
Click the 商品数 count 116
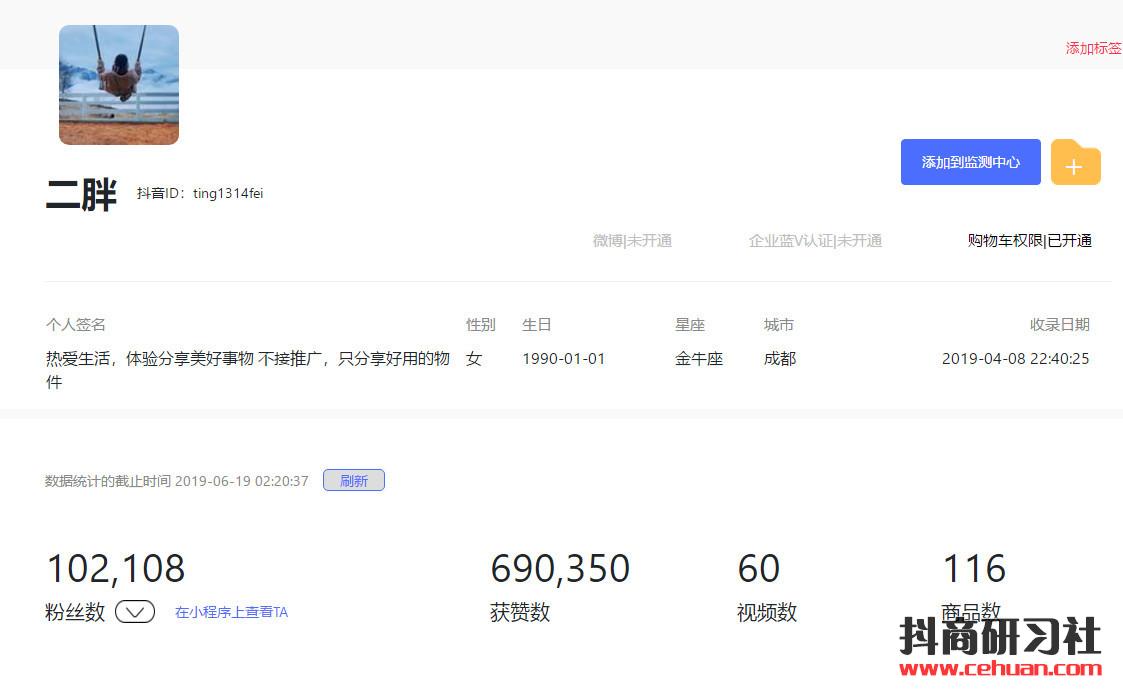point(974,569)
